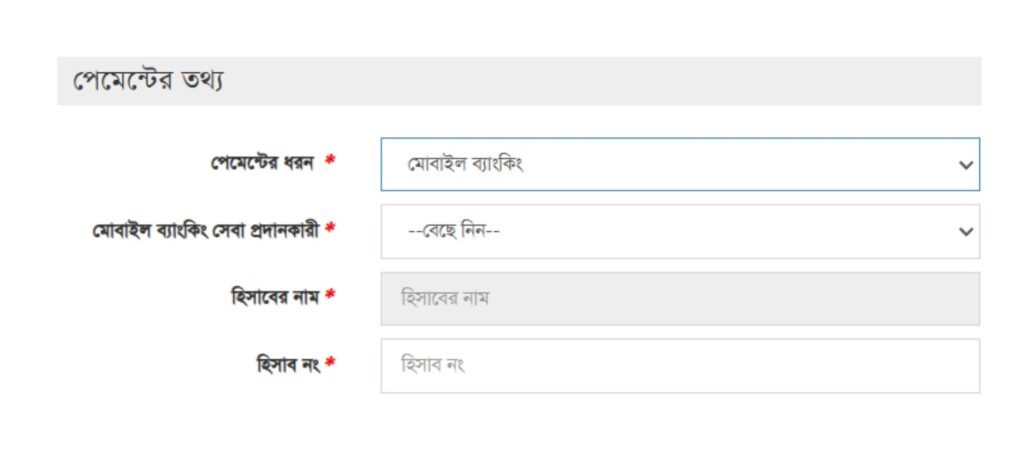Click the হিসাব নং field label
Viewport: 1024px width, 450px height.
[287, 365]
